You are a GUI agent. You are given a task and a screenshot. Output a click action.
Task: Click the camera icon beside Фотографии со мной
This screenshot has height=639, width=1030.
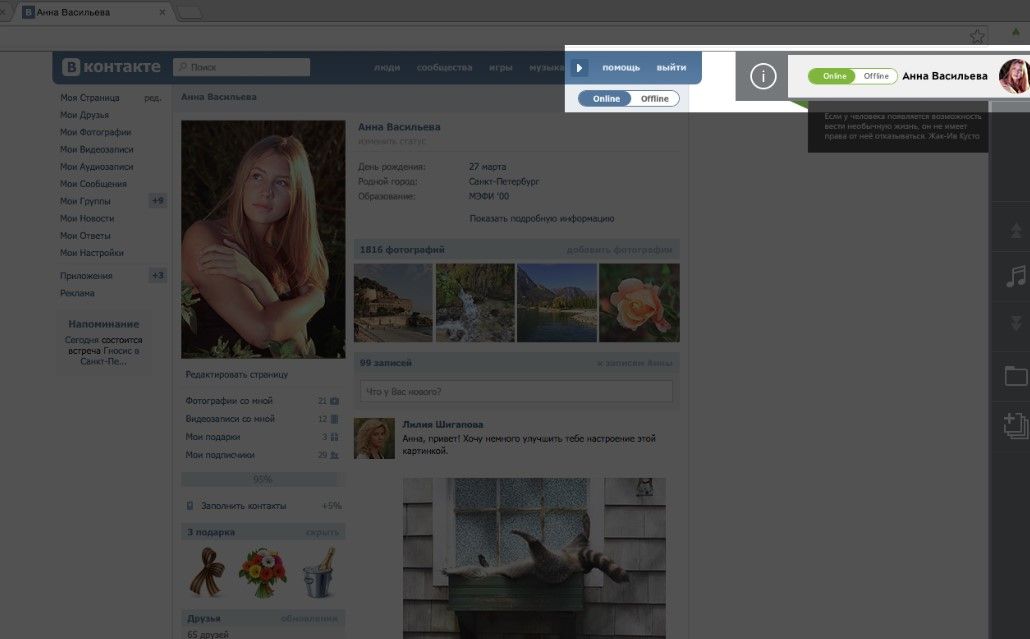[x=334, y=401]
